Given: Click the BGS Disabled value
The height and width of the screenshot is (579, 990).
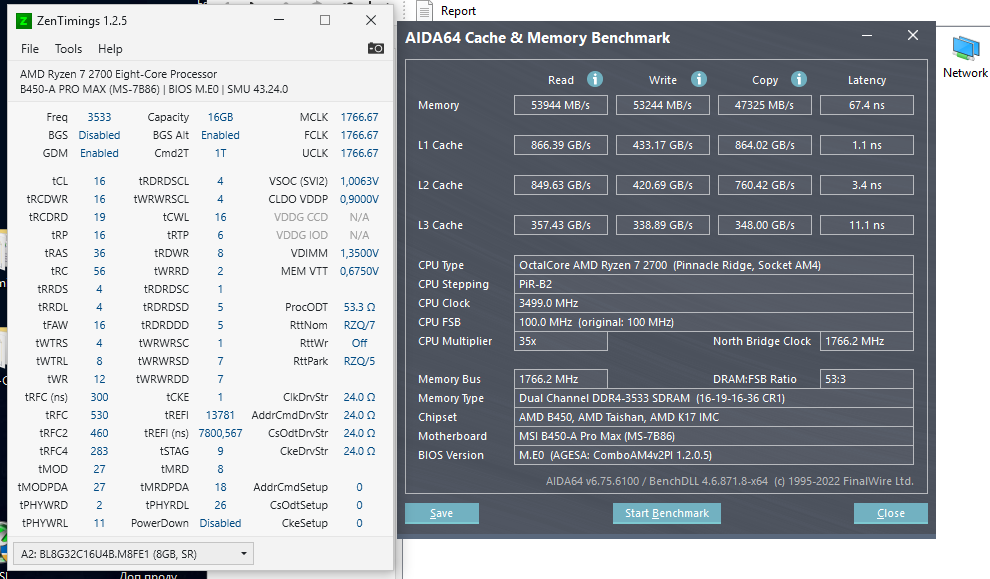Looking at the screenshot, I should click(x=99, y=135).
